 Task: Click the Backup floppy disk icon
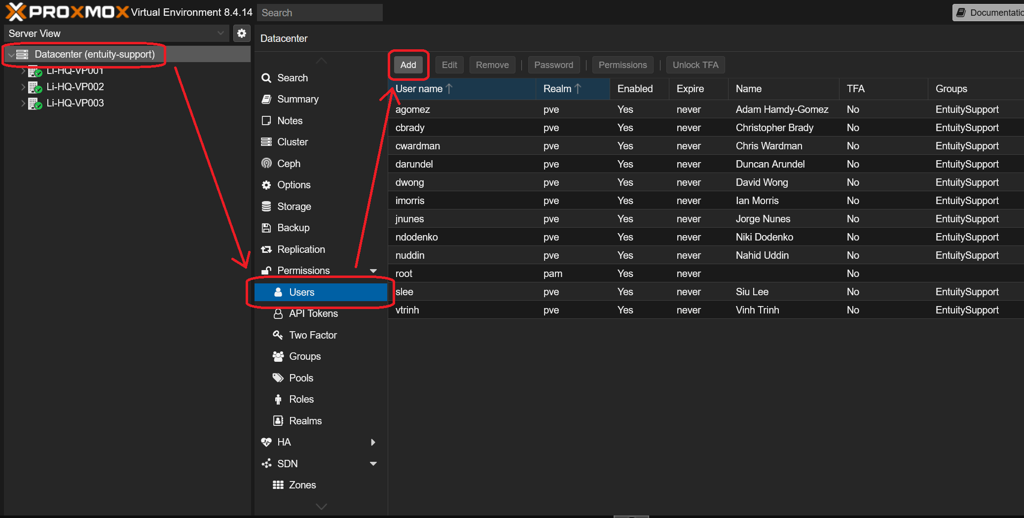point(266,228)
